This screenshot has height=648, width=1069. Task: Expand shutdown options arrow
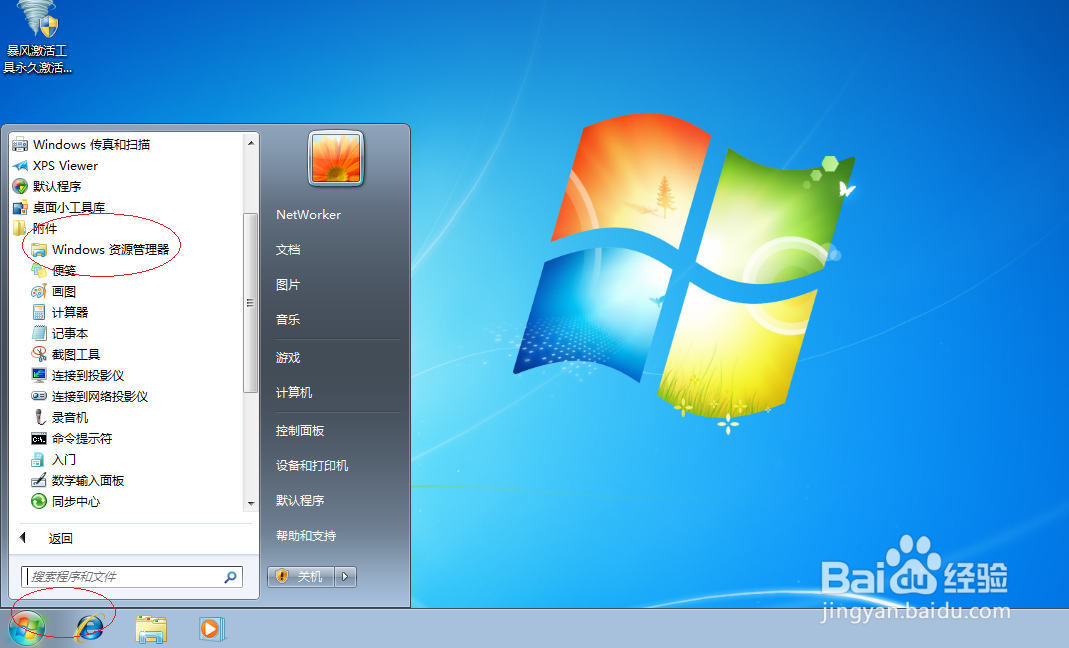pos(345,576)
